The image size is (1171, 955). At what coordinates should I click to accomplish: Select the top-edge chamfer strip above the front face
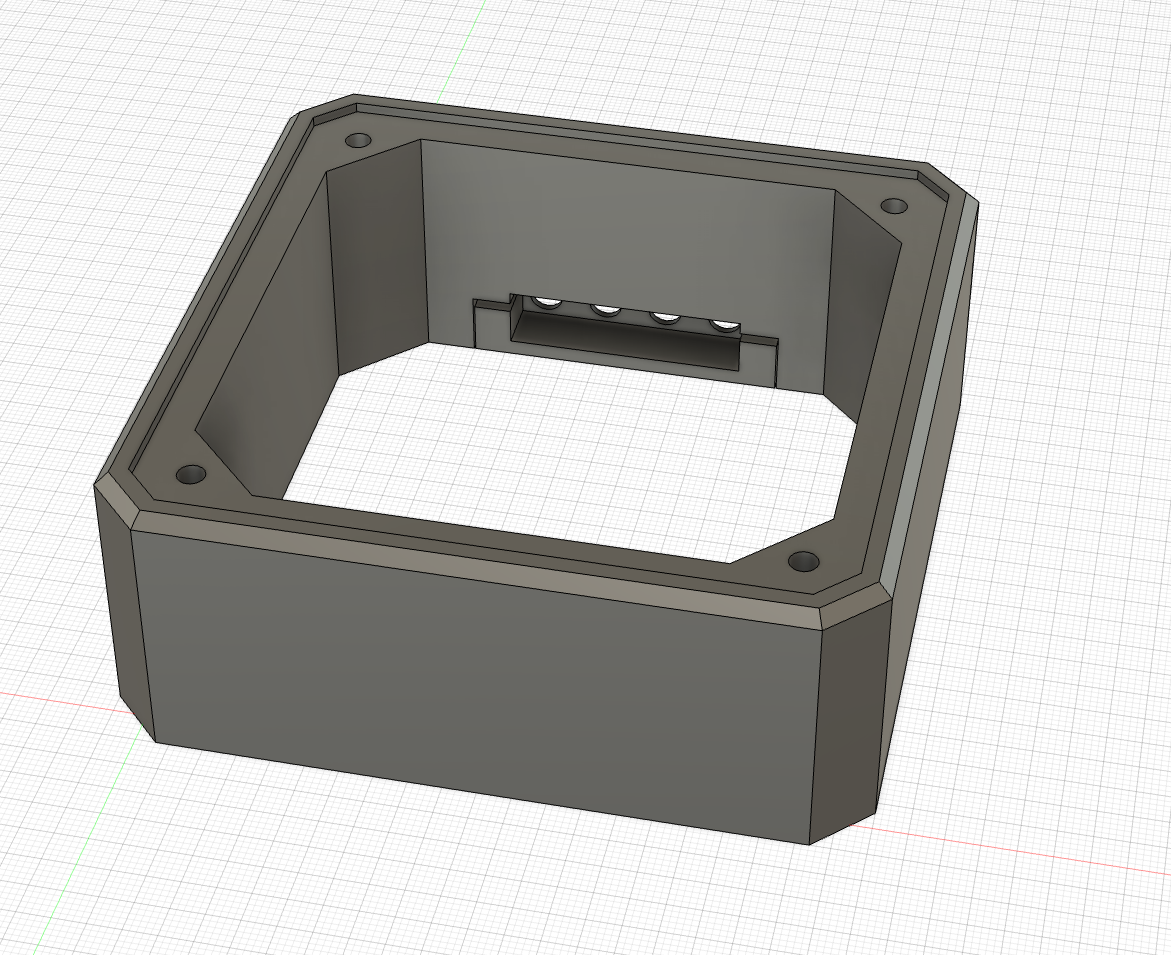point(478,569)
